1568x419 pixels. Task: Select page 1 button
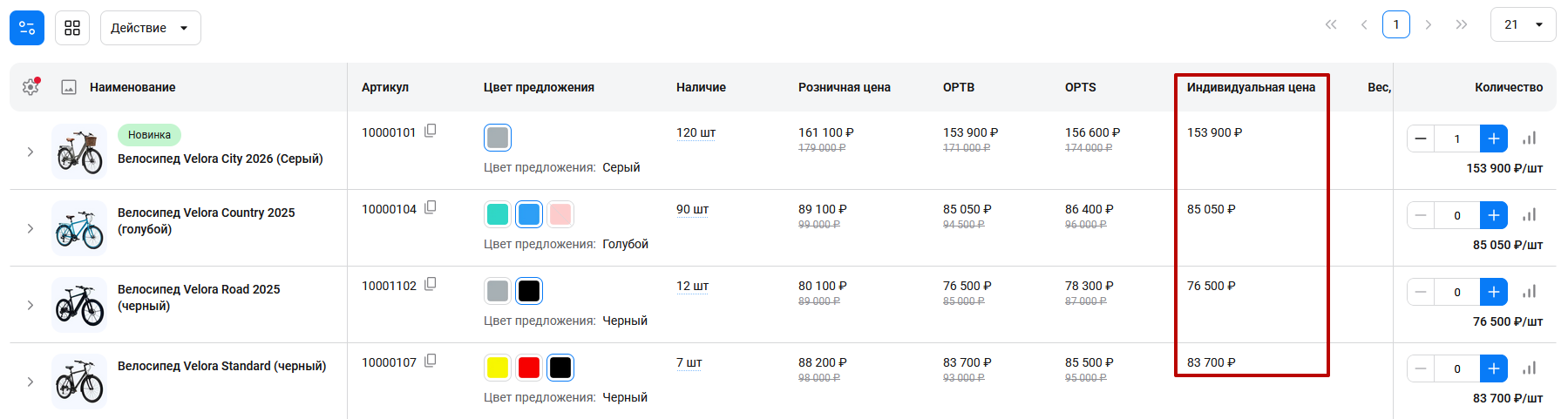1395,24
